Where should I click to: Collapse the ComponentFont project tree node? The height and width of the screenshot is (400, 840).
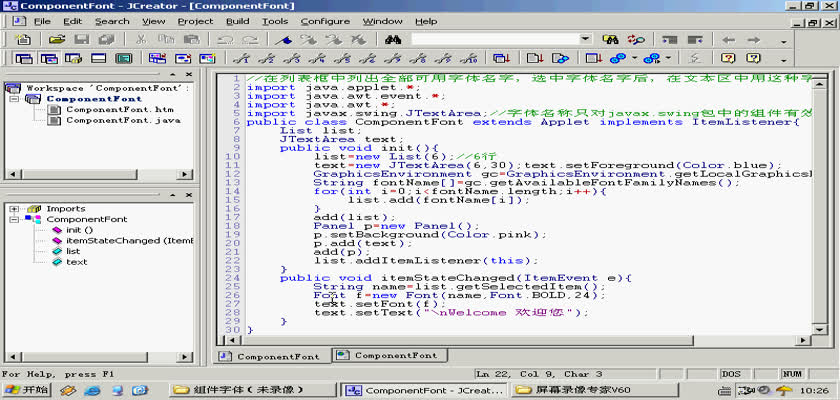[x=13, y=99]
